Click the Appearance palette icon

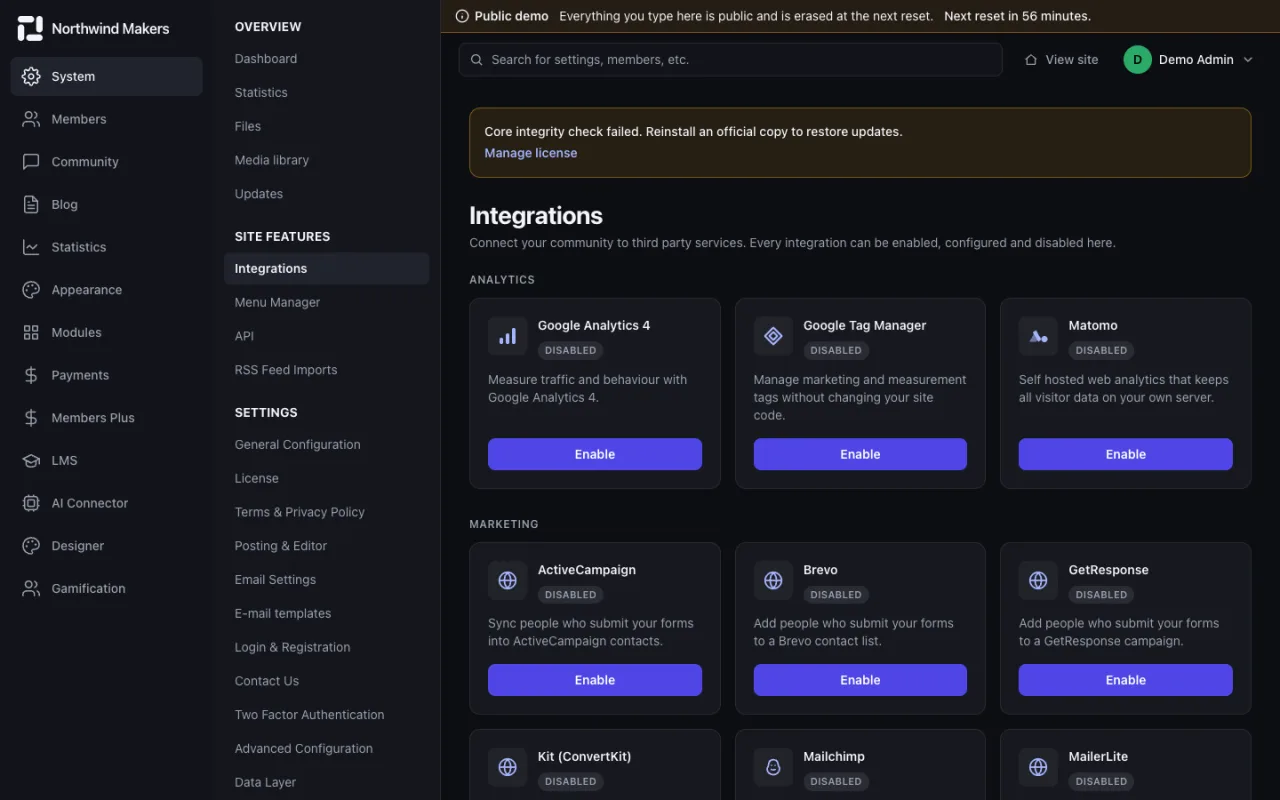pyautogui.click(x=31, y=290)
